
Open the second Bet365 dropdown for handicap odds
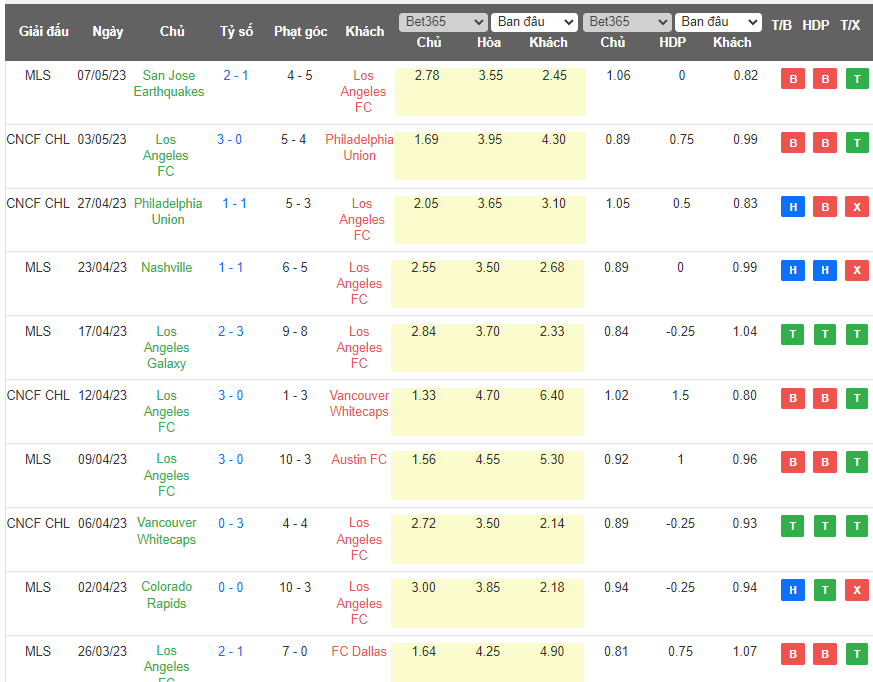627,22
